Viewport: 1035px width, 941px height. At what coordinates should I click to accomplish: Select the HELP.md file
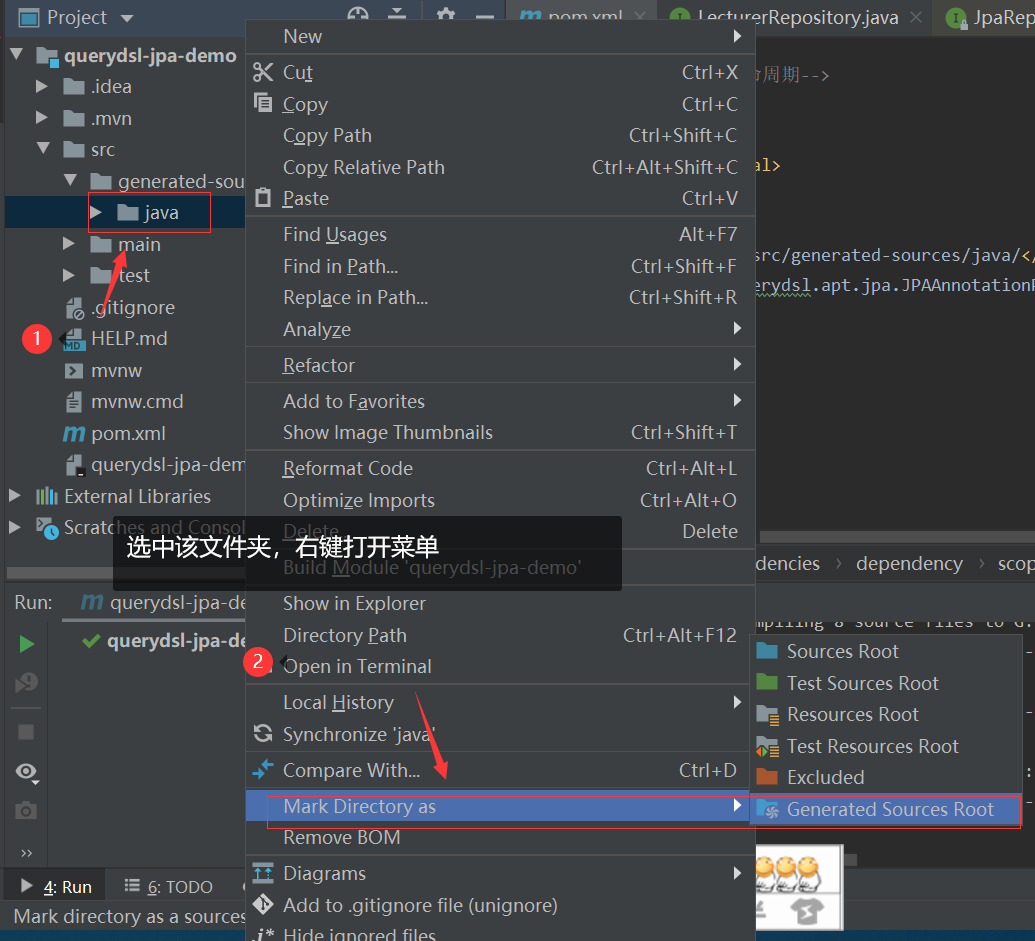[x=129, y=338]
